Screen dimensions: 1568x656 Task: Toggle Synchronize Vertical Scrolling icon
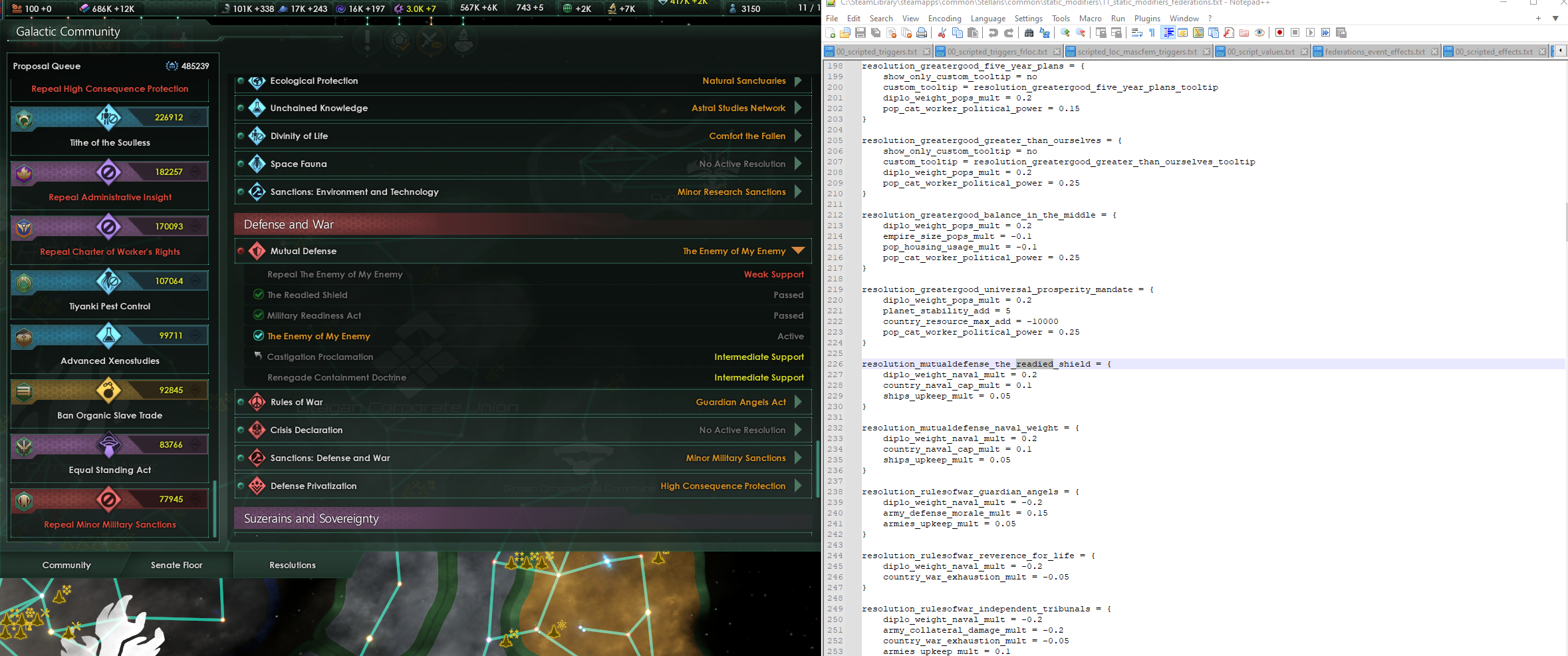tap(1101, 33)
